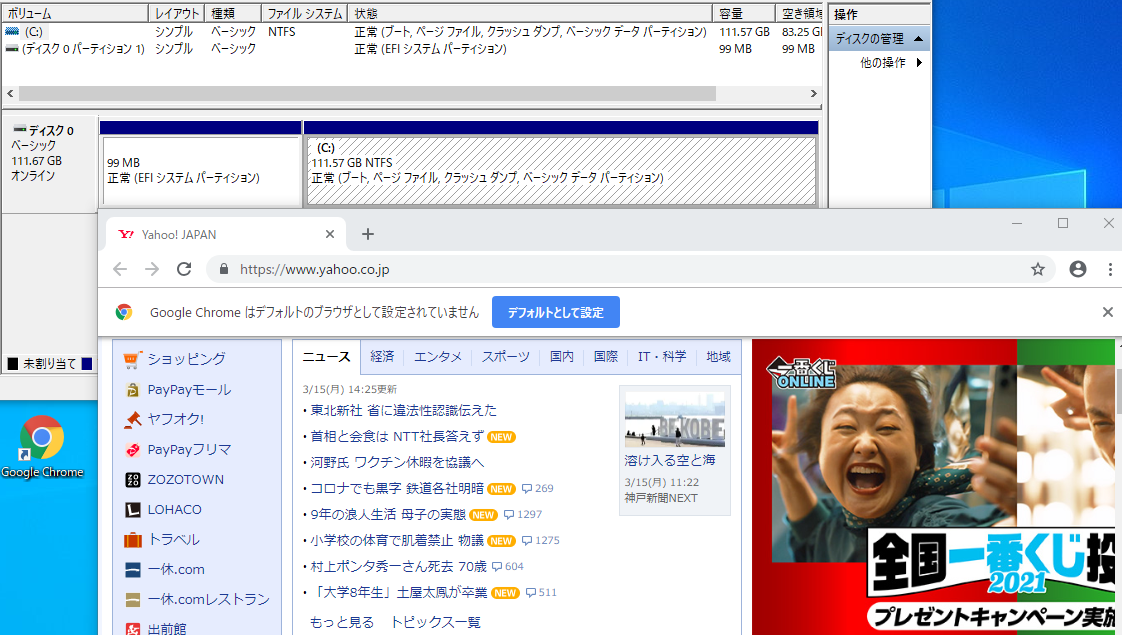Screen dimensions: 1122x635
Task: Select the (C:) 111.57 GB NTFS partition block
Action: 562,170
